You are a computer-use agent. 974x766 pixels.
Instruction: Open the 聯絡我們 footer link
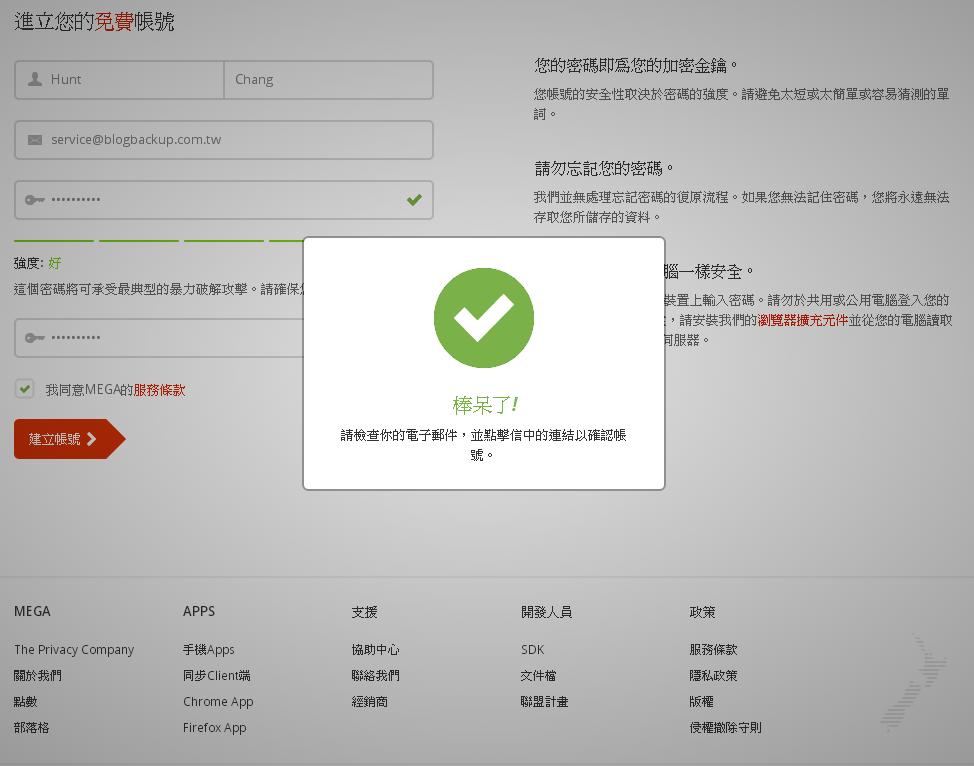375,675
